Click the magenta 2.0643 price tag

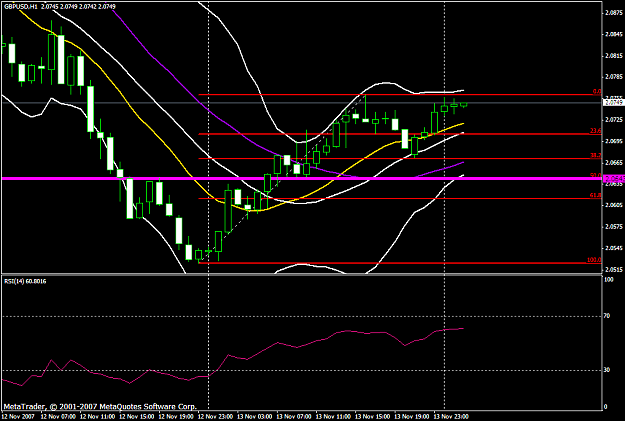[x=613, y=178]
